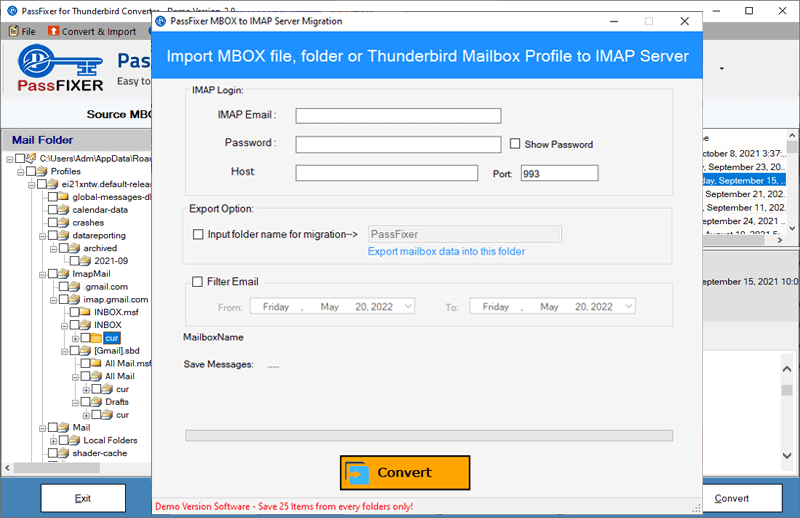Collapse the [Gmail].sbd tree node
Viewport: 800px width, 518px height.
[x=64, y=351]
